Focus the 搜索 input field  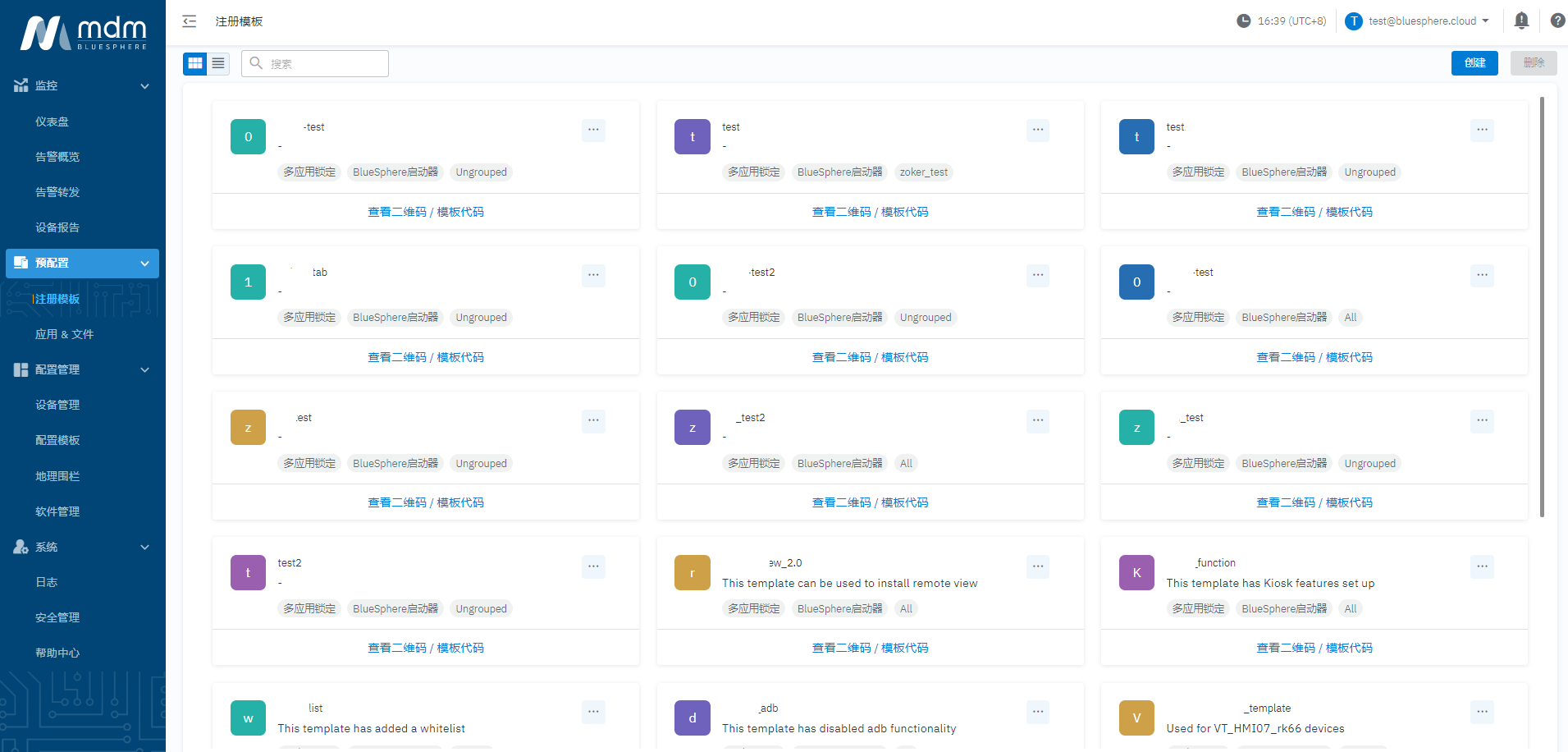325,64
